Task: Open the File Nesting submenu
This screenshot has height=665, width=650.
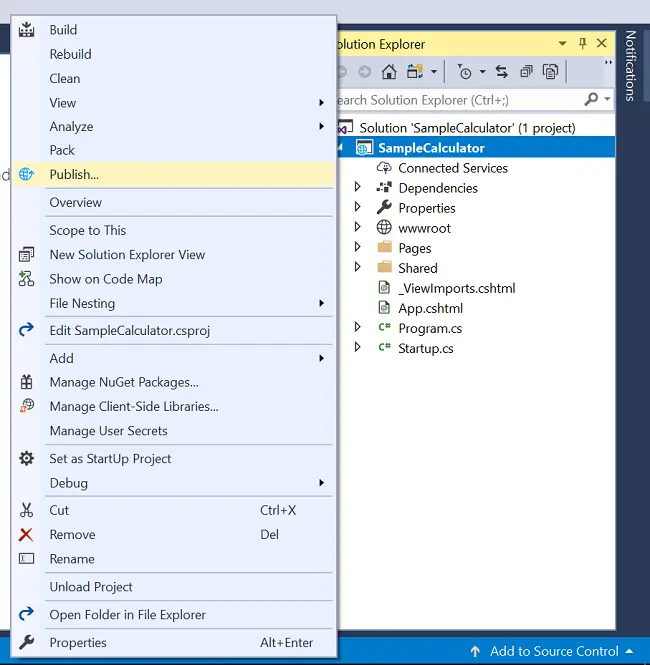Action: 174,303
